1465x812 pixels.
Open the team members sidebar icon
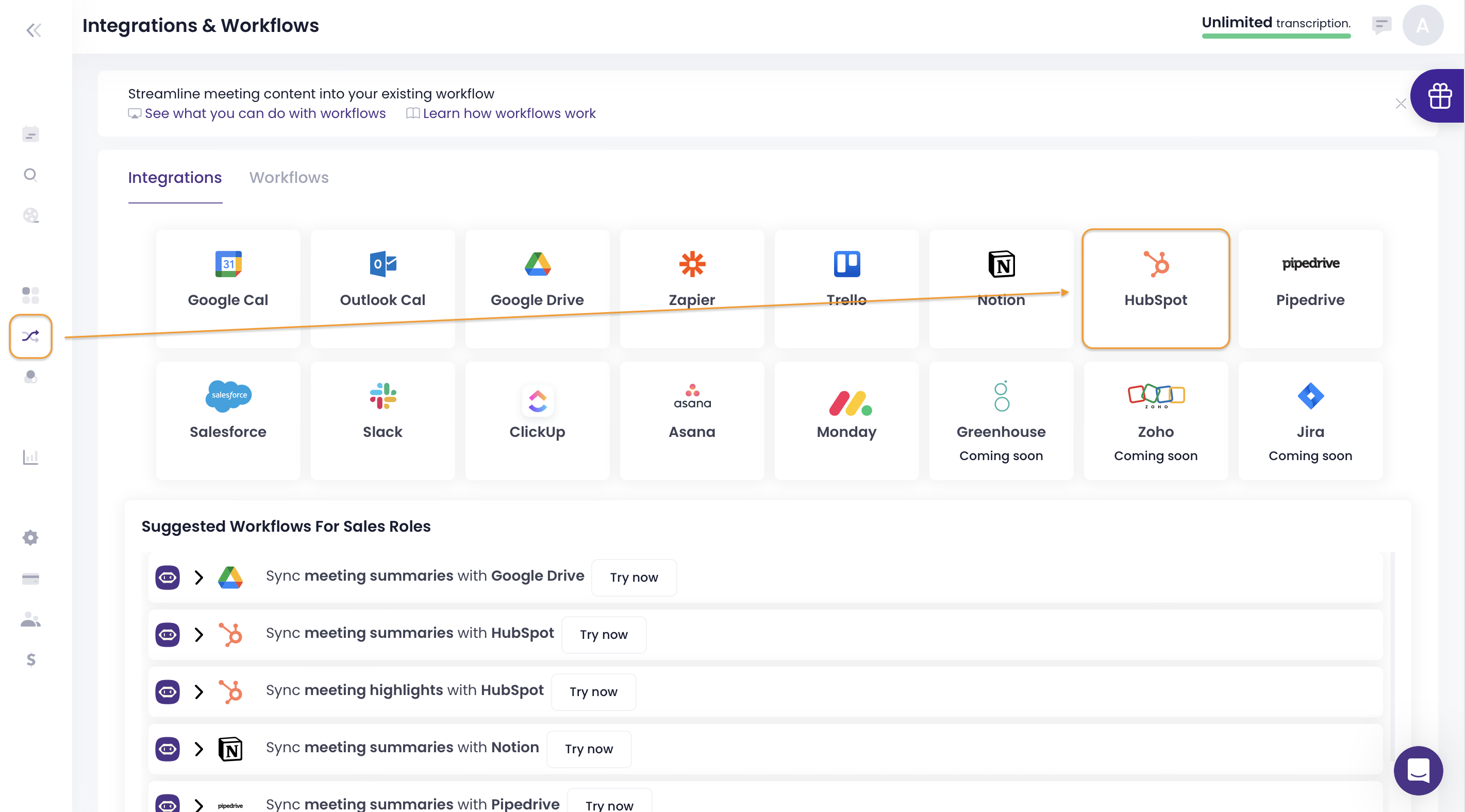(x=31, y=619)
